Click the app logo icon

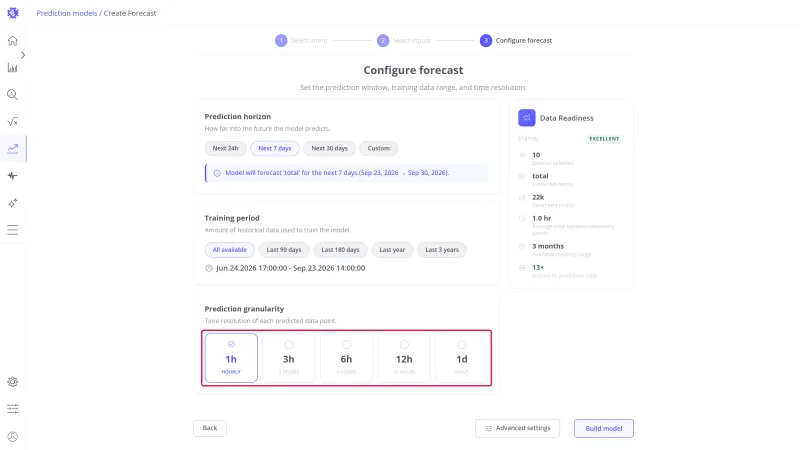pos(13,13)
